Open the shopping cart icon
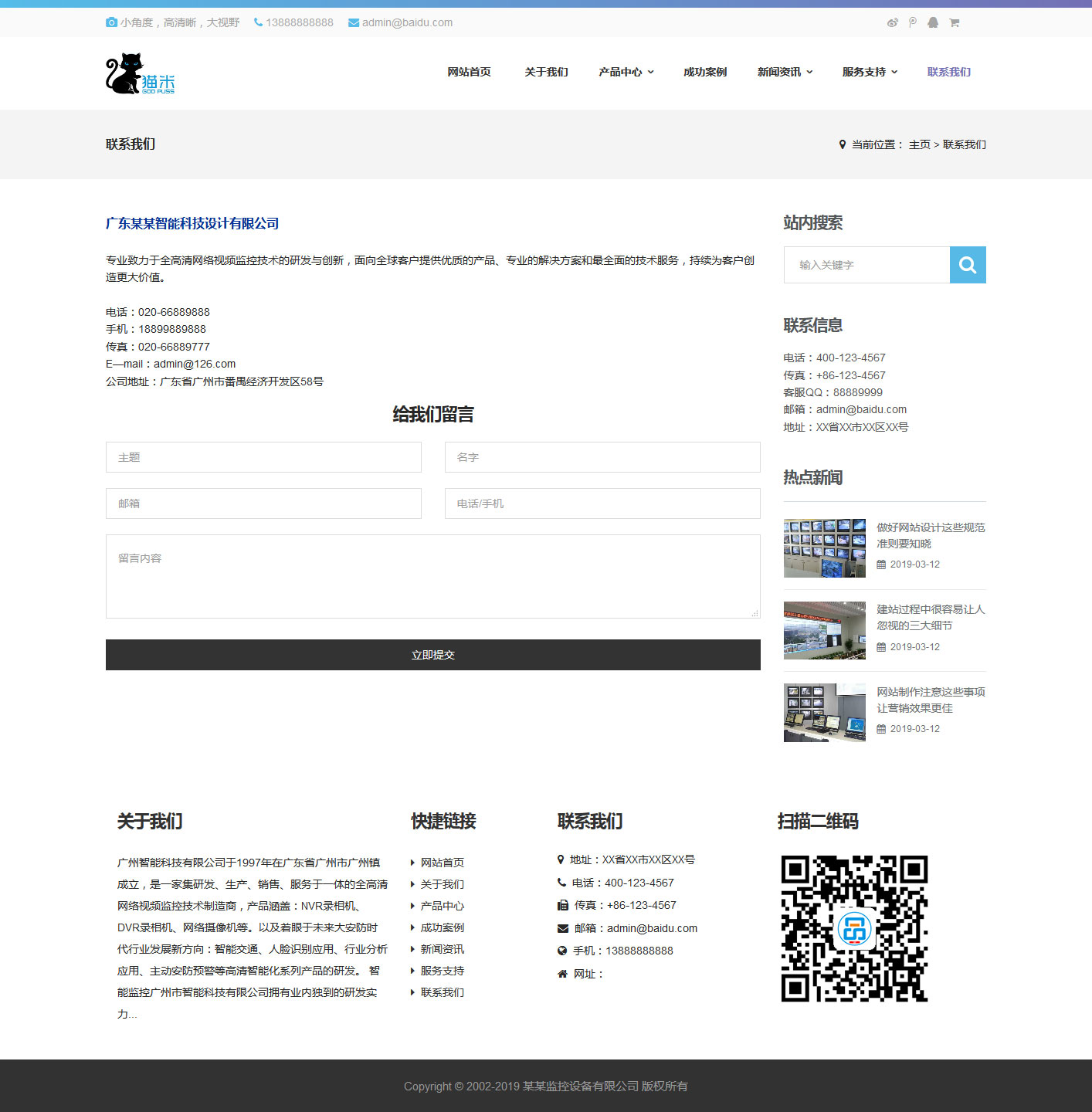This screenshot has width=1092, height=1112. tap(955, 22)
